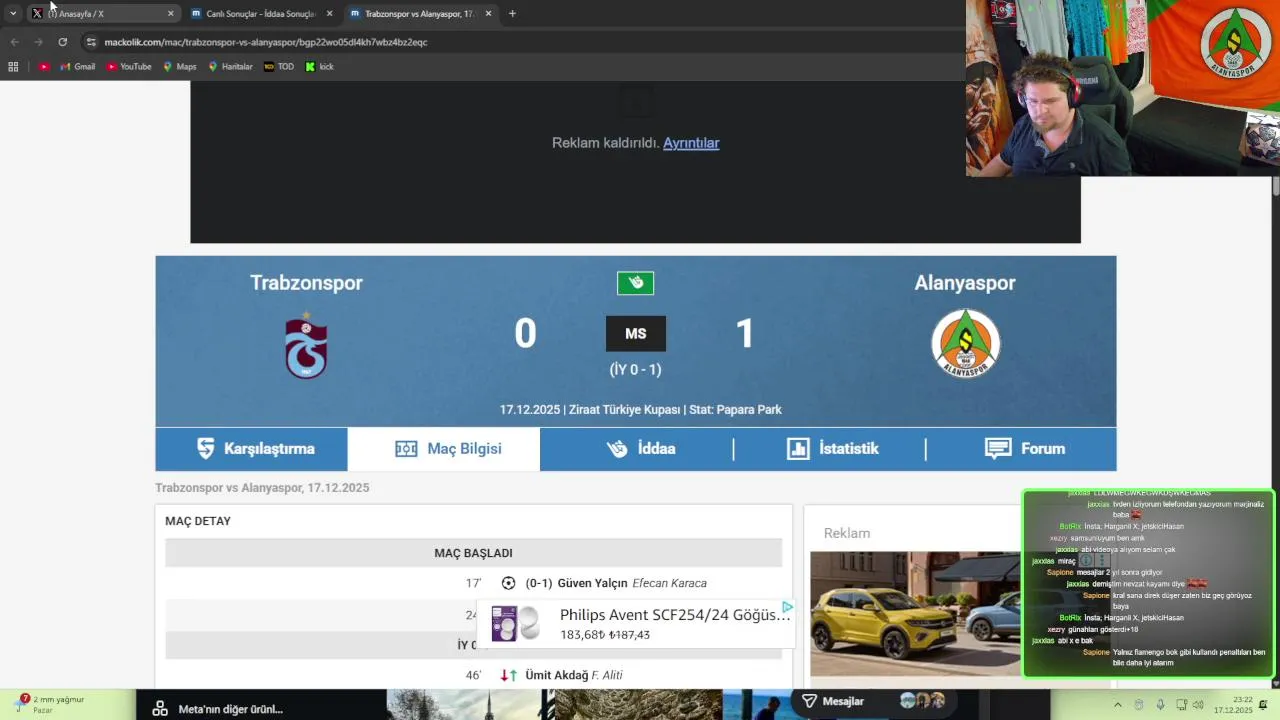Click the Forum chat icon
Viewport: 1280px width, 720px height.
click(998, 449)
